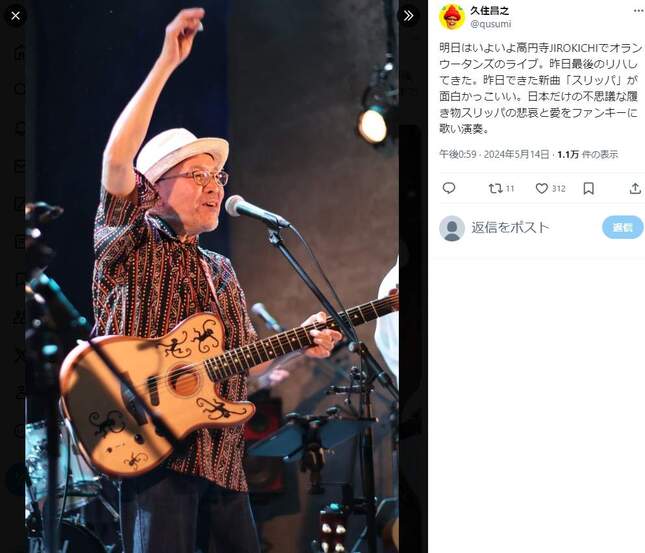645x553 pixels.
Task: Click the share upload icon
Action: point(635,188)
